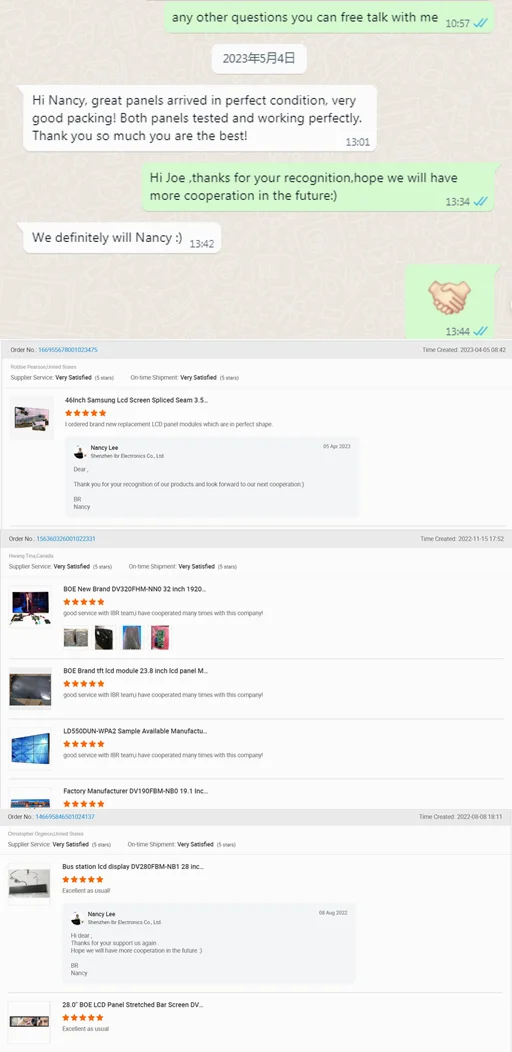Open the blue review photo thumbnail
Screen dimensions: 512x1052
[132, 637]
